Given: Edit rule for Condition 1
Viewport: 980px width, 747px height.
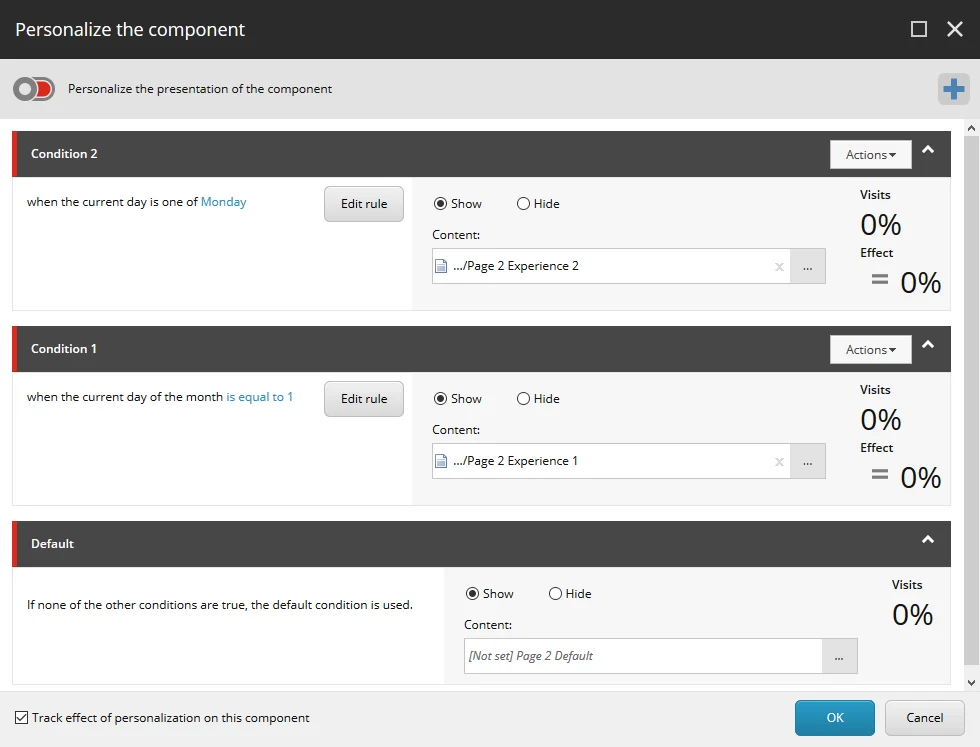Looking at the screenshot, I should pyautogui.click(x=364, y=399).
